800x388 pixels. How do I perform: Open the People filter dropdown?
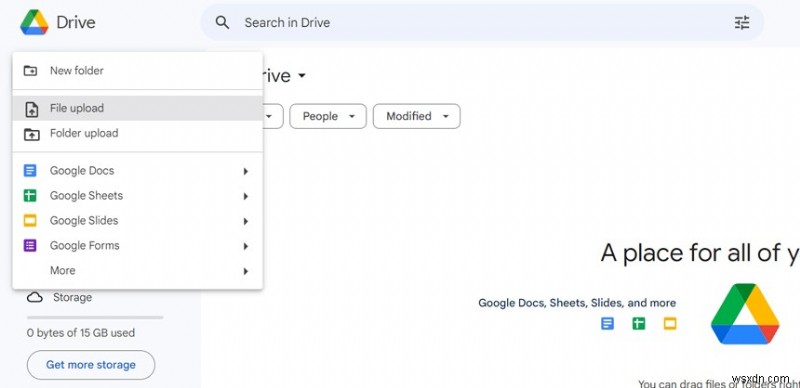tap(328, 116)
